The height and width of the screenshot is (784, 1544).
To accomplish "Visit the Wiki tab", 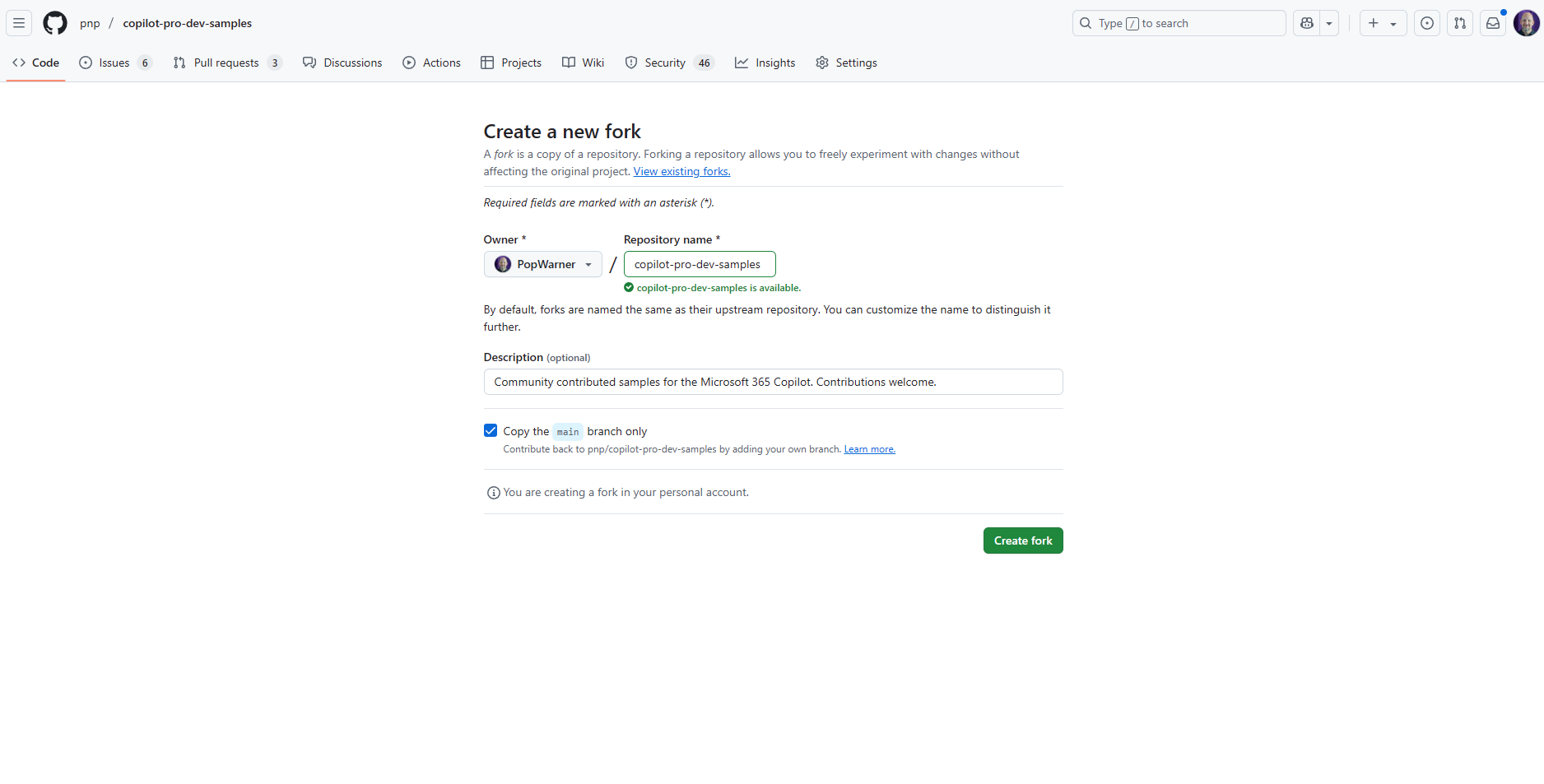I will pos(583,63).
